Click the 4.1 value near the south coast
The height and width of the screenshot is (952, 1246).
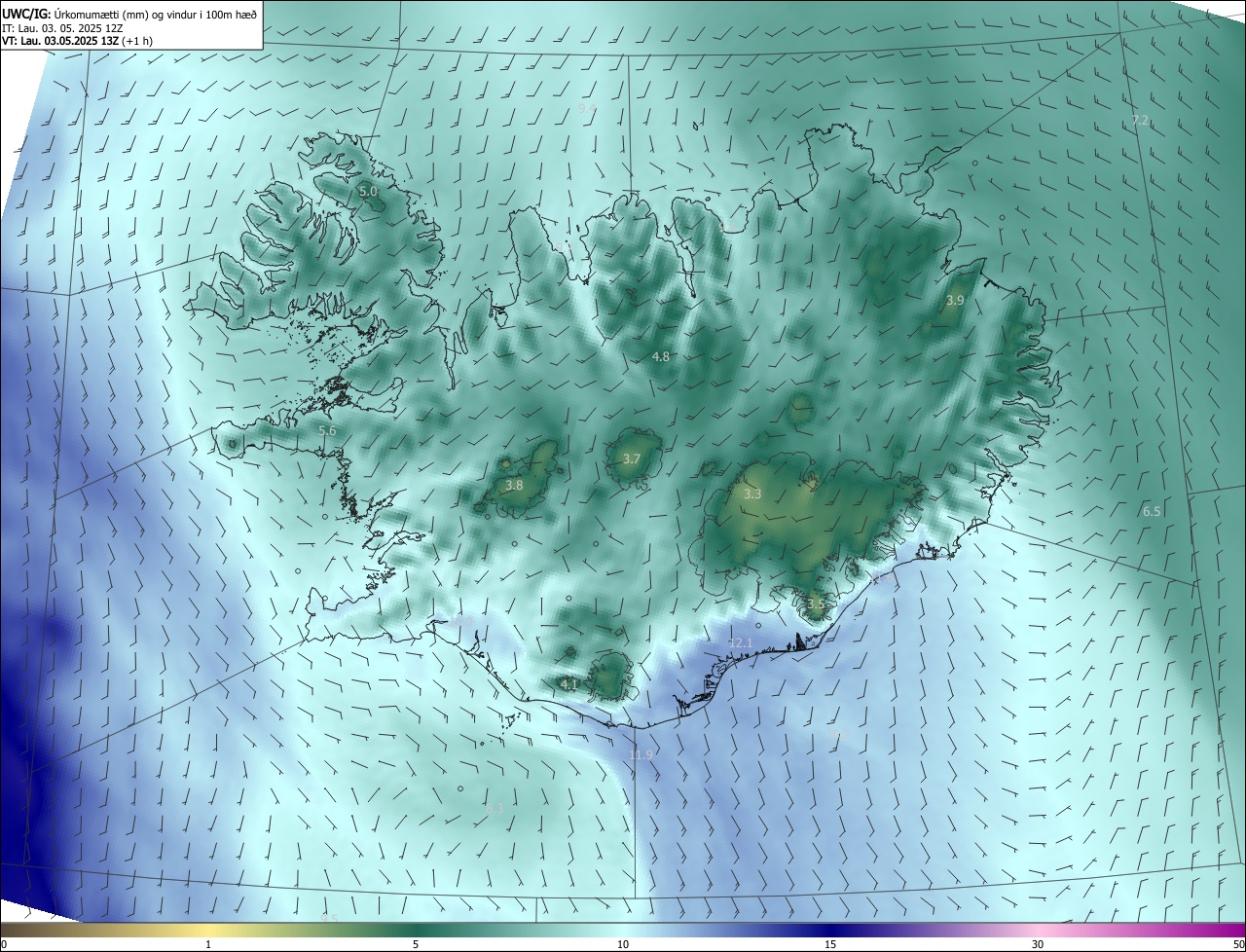pyautogui.click(x=569, y=685)
